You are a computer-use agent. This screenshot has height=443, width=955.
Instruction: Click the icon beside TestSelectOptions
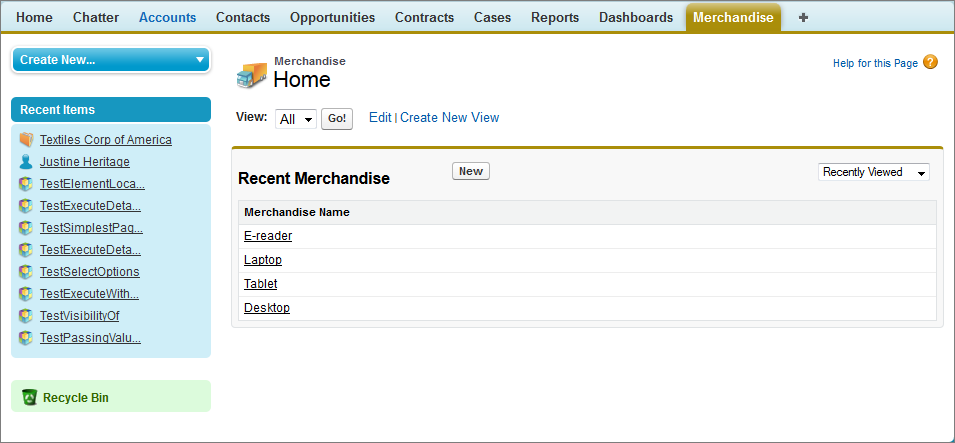[x=26, y=272]
